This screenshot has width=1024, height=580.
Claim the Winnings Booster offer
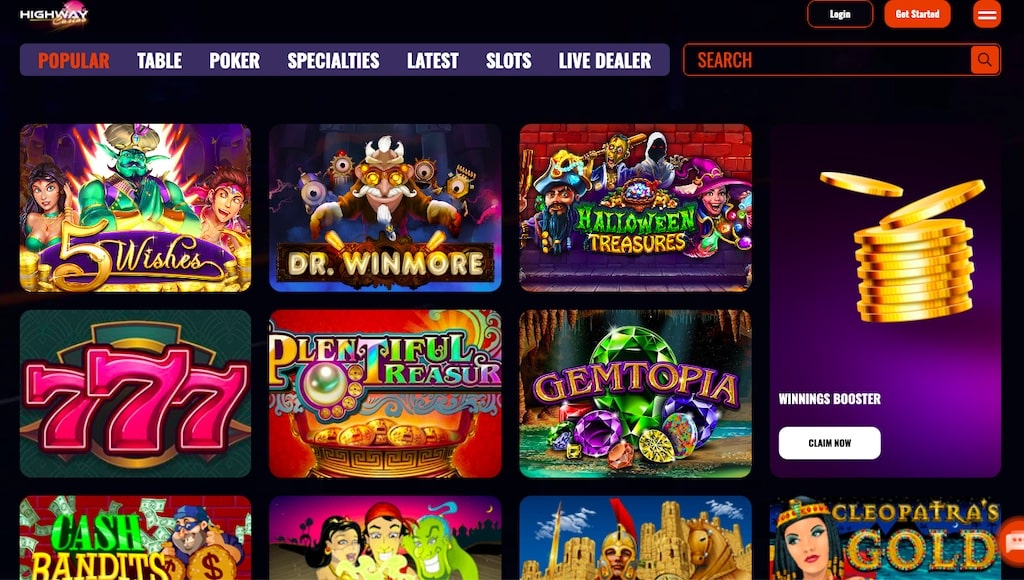829,443
